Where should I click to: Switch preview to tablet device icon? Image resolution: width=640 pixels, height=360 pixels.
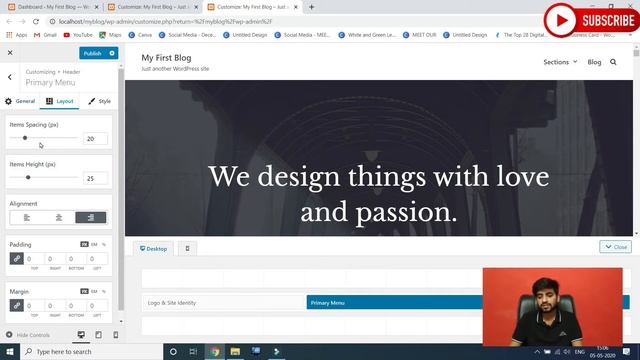98,335
